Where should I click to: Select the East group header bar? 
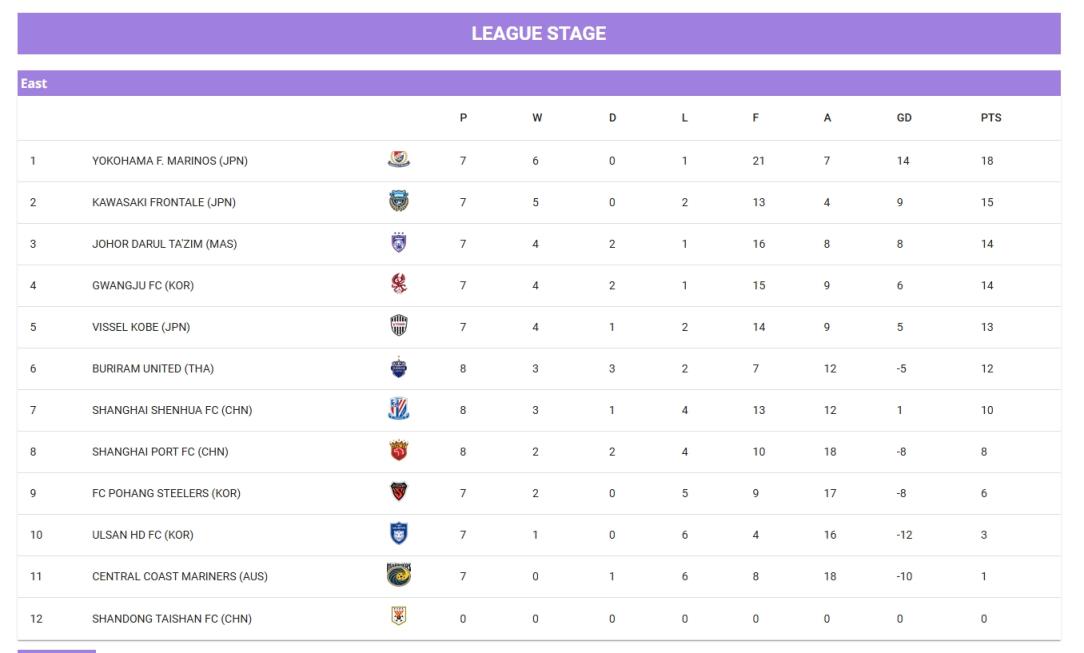(x=538, y=83)
